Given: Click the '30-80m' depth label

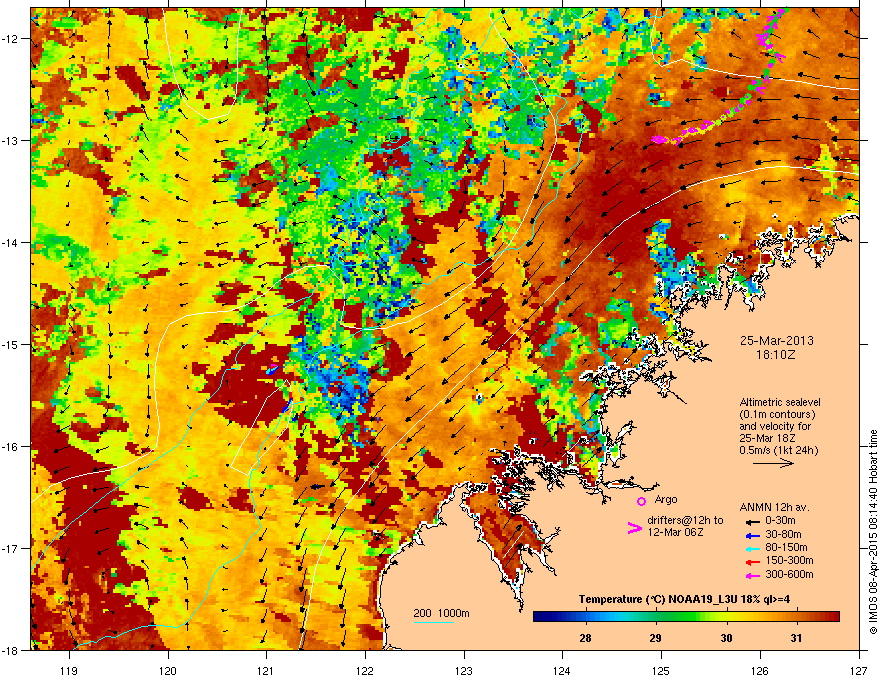Looking at the screenshot, I should [783, 534].
